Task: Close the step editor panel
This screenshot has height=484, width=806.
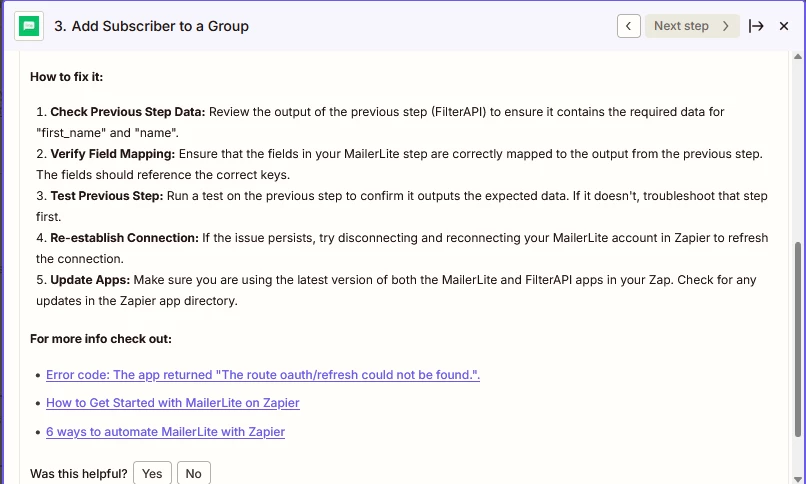Action: tap(784, 26)
